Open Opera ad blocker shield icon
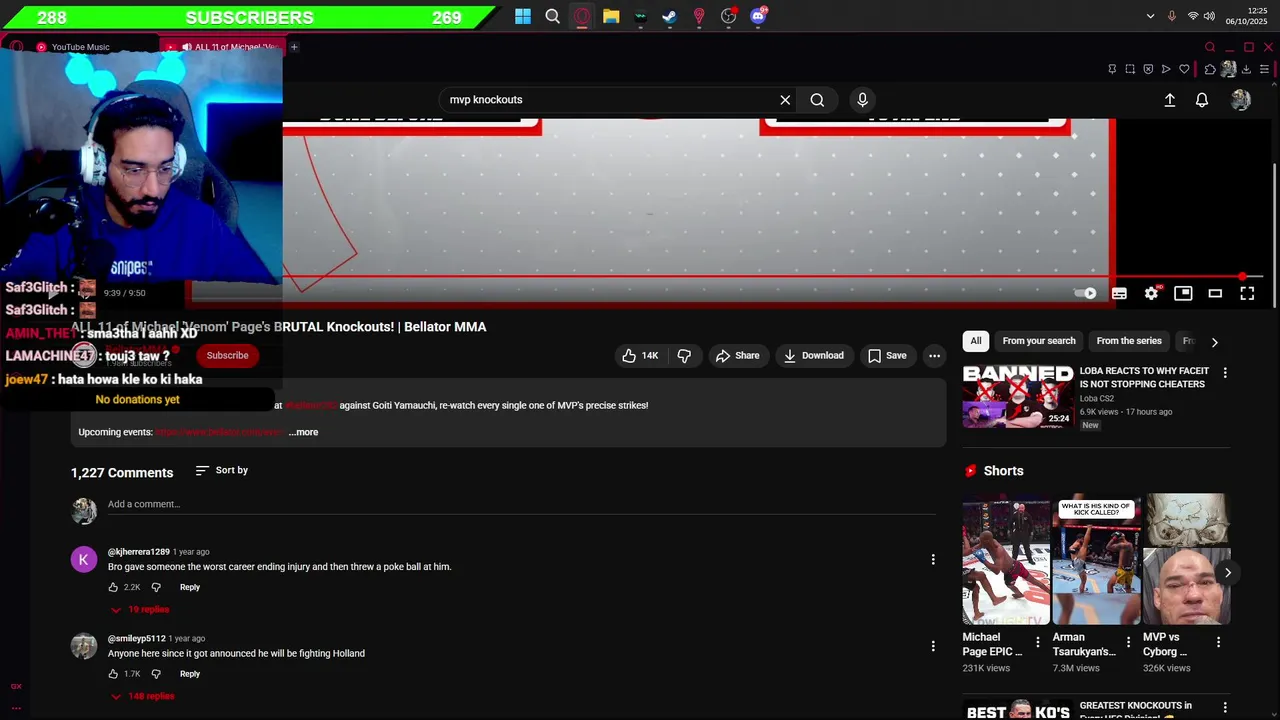This screenshot has height=720, width=1280. tap(1148, 69)
